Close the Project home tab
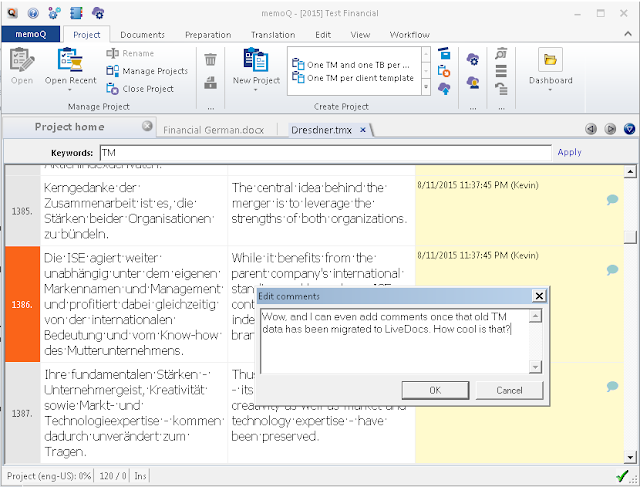Image resolution: width=640 pixels, height=487 pixels. [x=147, y=126]
